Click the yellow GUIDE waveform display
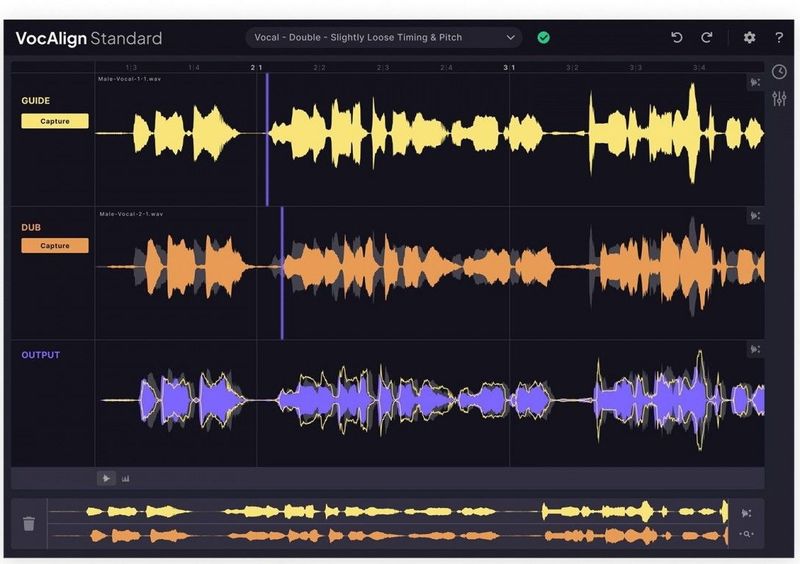This screenshot has height=564, width=800. [x=430, y=134]
